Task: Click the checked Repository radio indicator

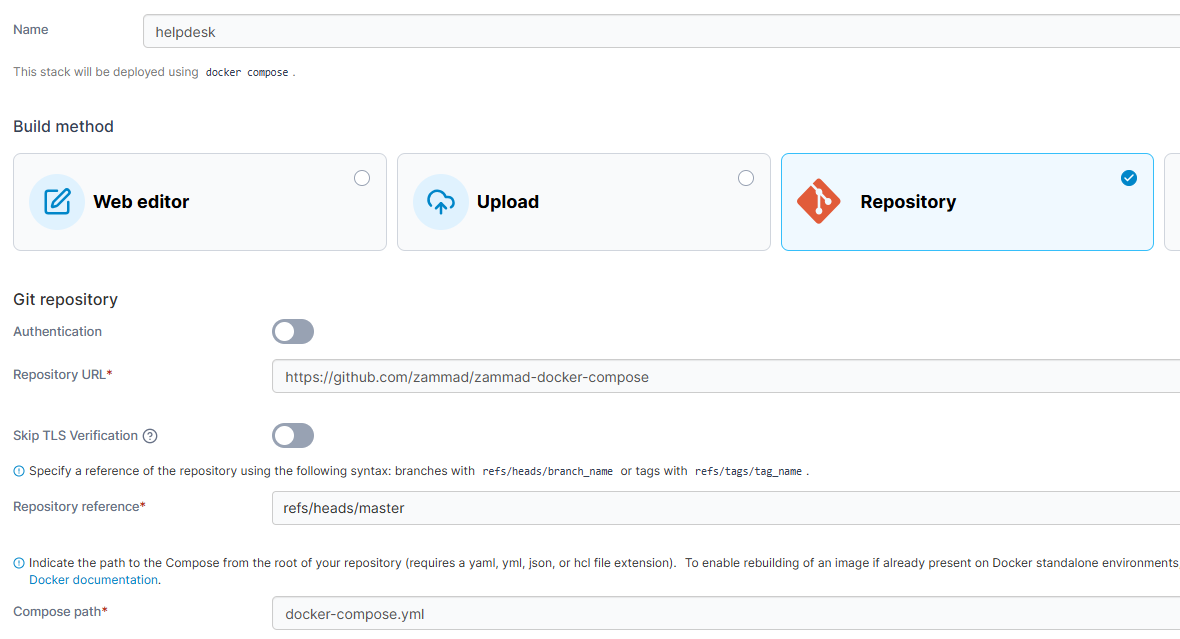Action: pos(1129,178)
